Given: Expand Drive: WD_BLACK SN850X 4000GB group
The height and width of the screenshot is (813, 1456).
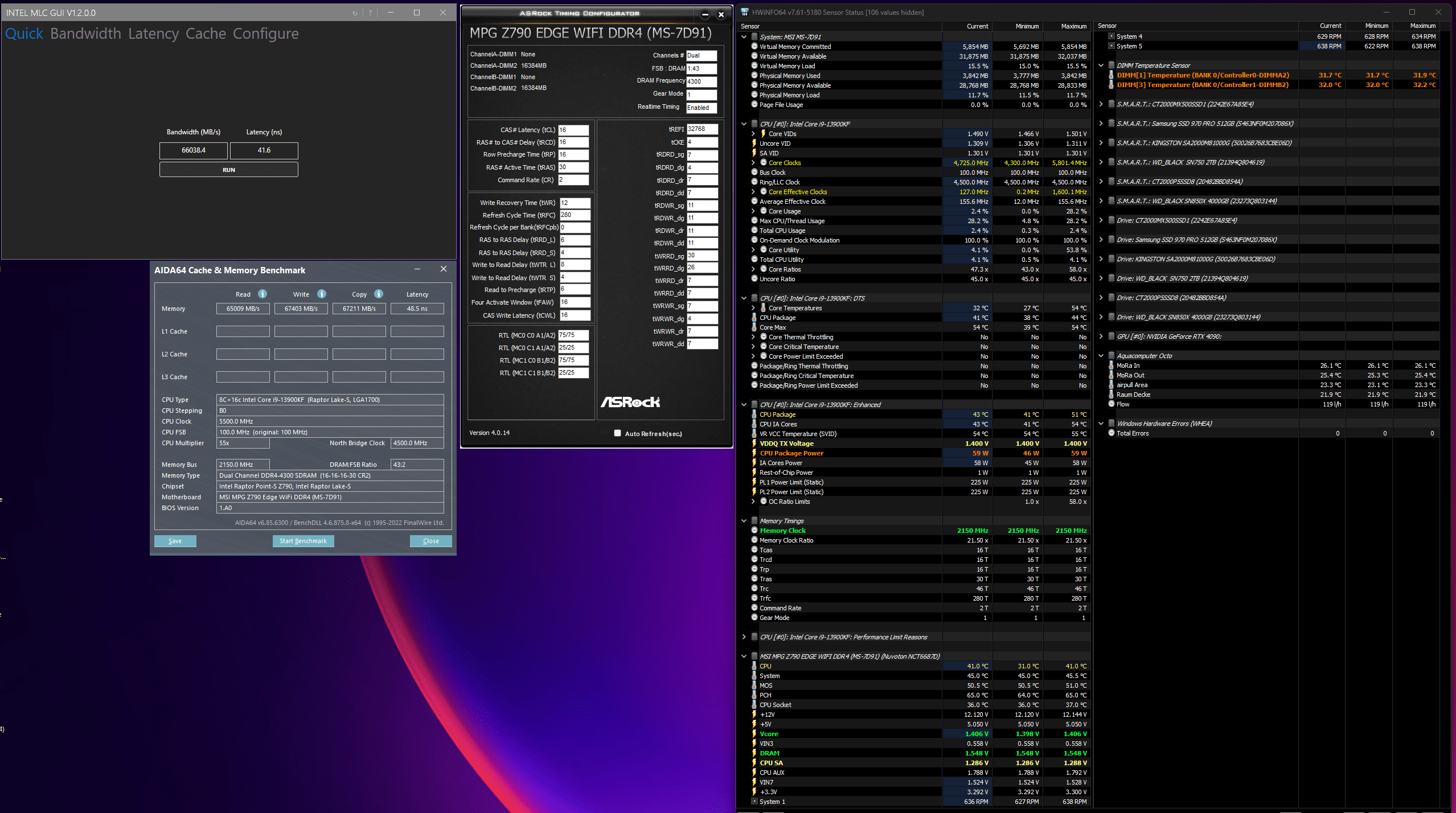Looking at the screenshot, I should coord(1101,317).
